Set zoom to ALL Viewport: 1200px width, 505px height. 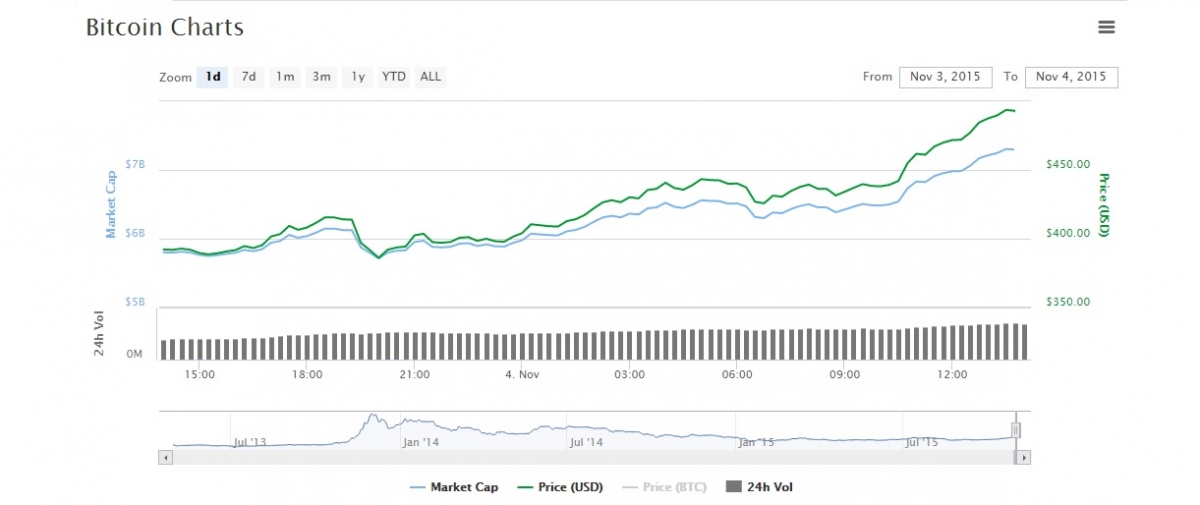tap(430, 77)
